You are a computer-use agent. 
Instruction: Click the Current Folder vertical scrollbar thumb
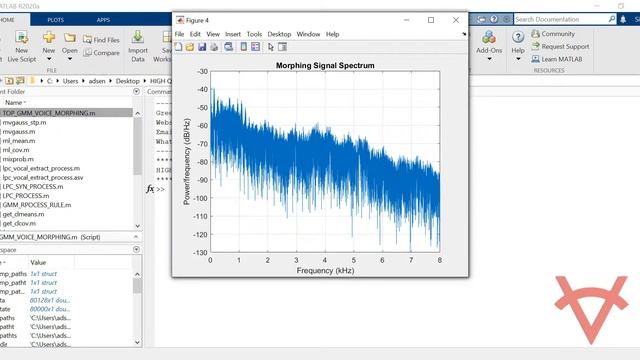[138, 146]
